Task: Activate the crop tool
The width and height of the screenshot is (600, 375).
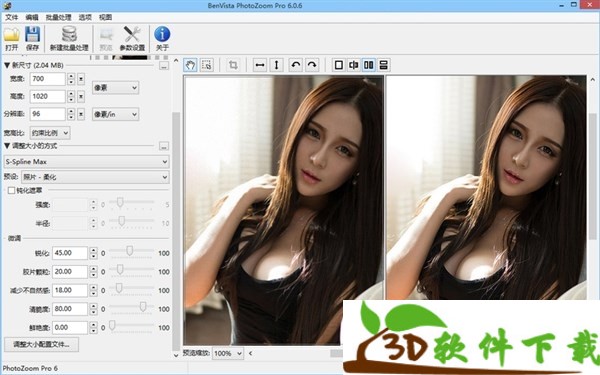Action: [x=233, y=65]
